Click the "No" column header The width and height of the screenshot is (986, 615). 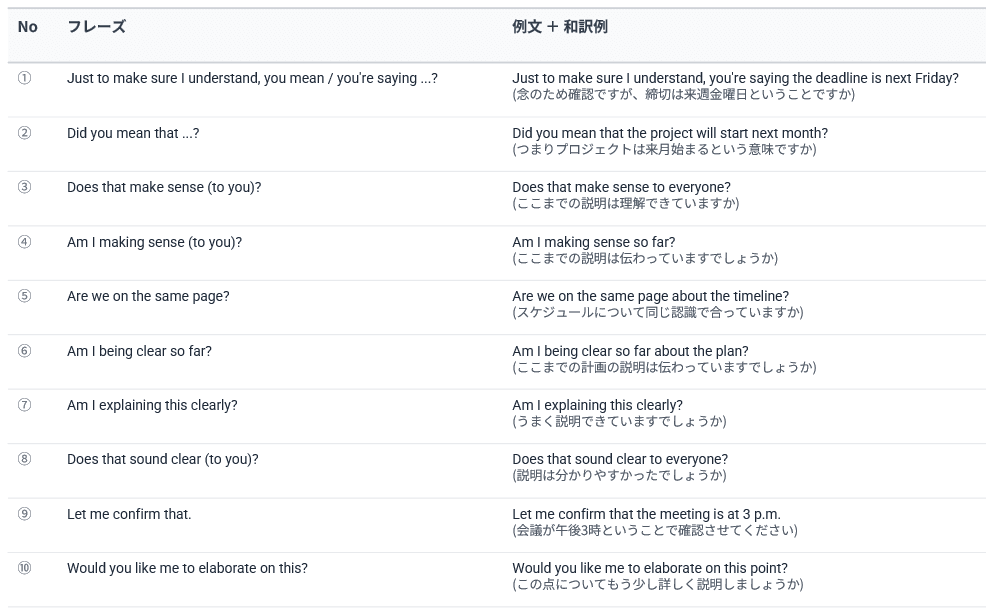click(28, 27)
